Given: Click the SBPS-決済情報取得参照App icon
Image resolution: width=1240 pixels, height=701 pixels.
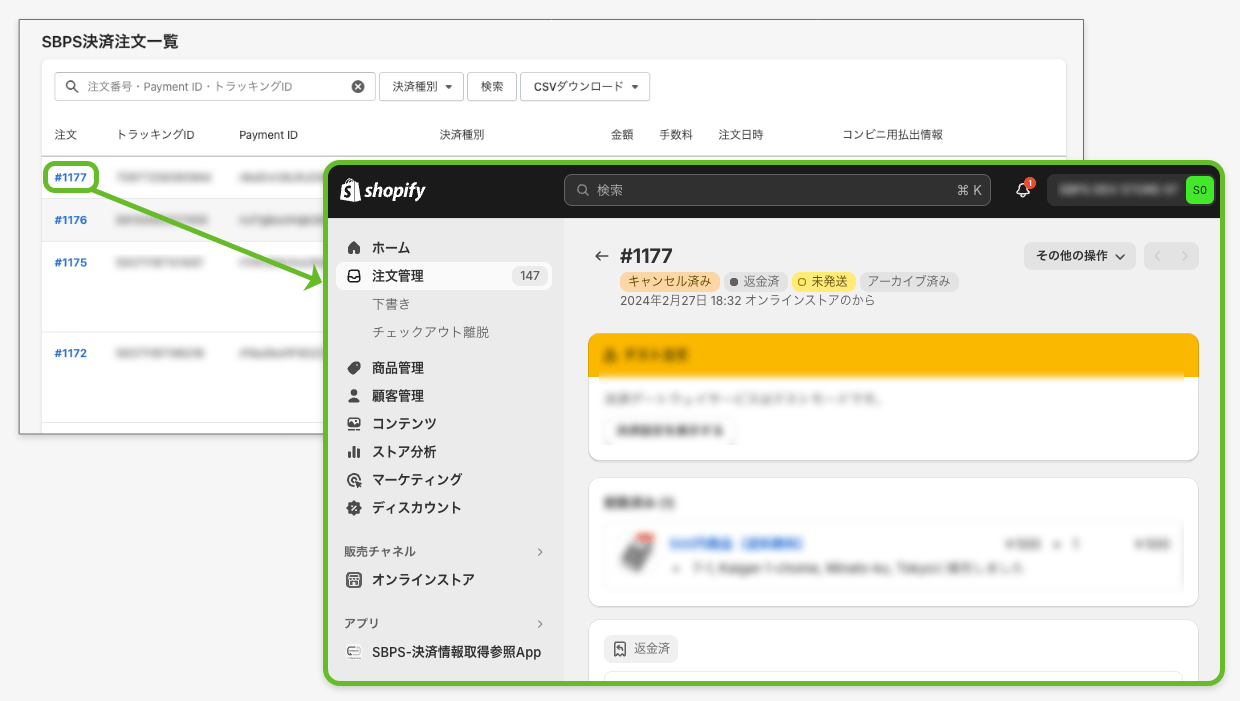Looking at the screenshot, I should (354, 652).
